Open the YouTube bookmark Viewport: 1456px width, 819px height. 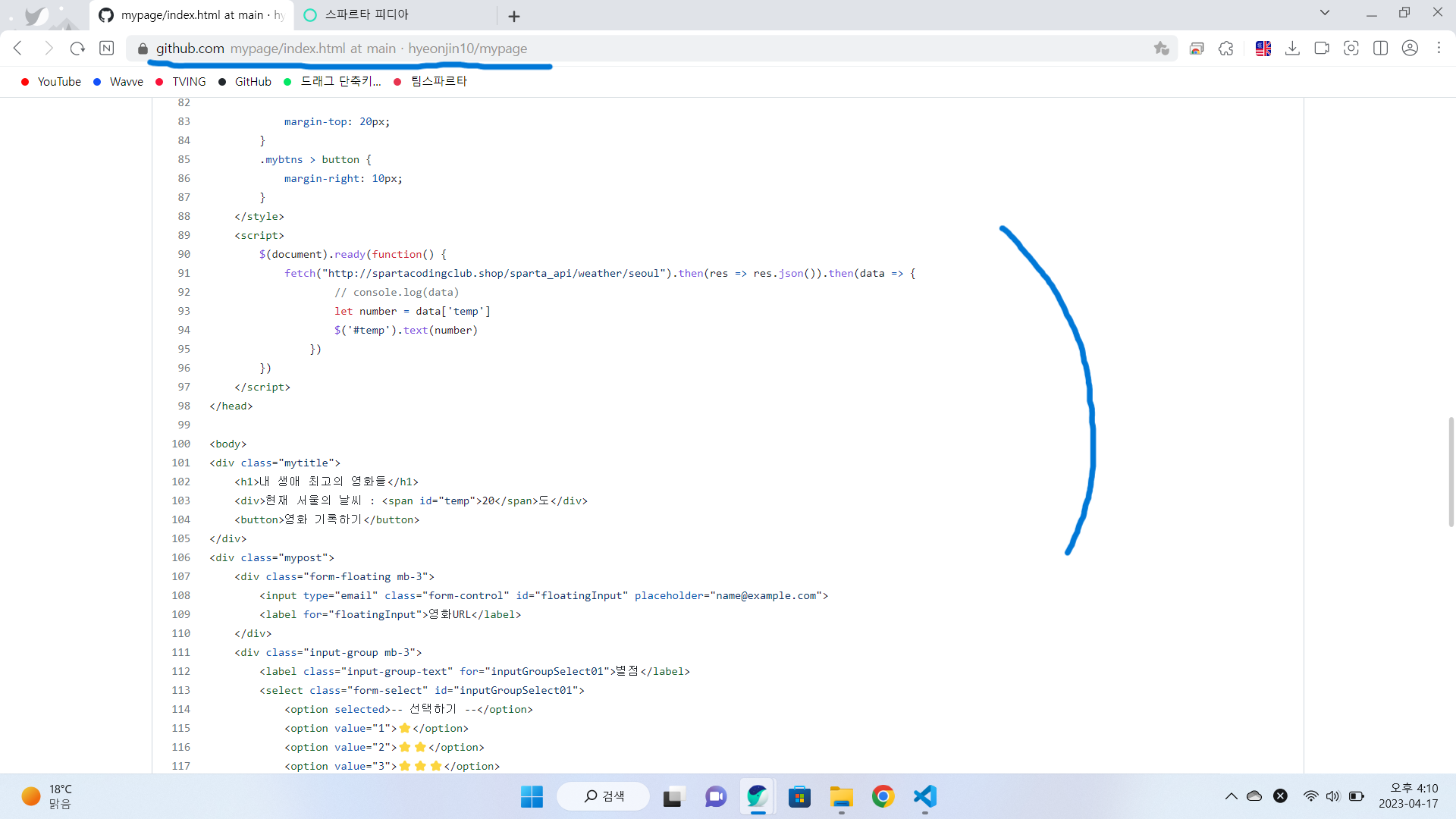52,82
